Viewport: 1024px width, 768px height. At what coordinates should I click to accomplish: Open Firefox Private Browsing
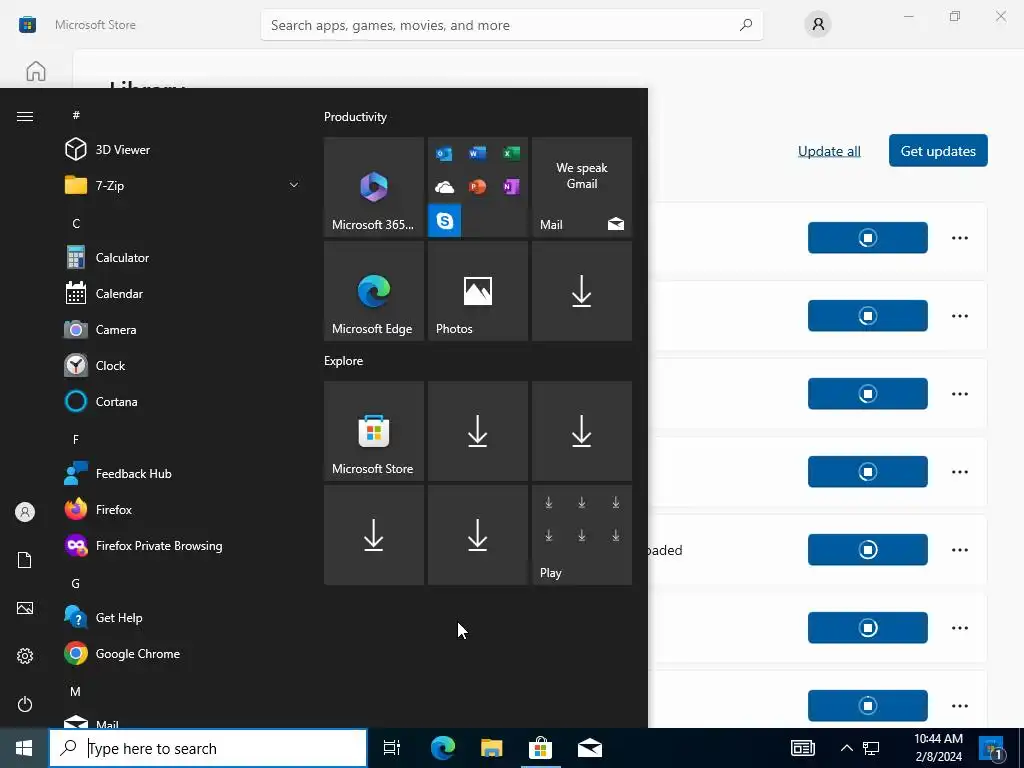pos(180,546)
